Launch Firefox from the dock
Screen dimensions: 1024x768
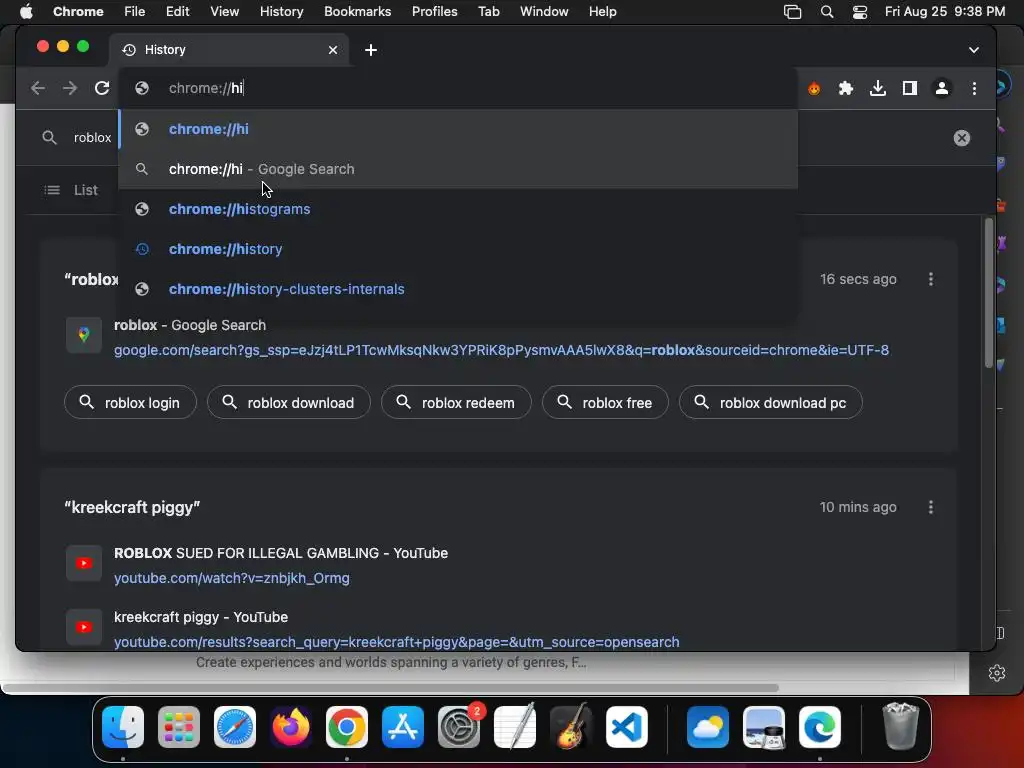click(291, 727)
